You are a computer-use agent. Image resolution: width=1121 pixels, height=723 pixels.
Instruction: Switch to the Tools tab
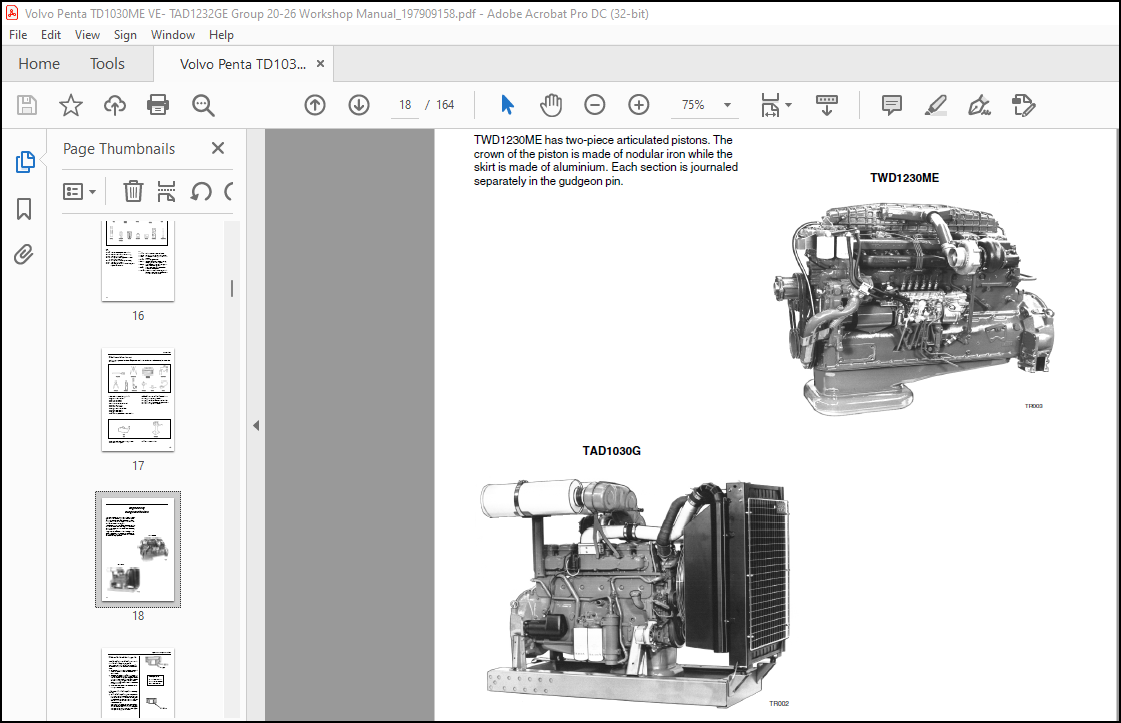pos(107,64)
